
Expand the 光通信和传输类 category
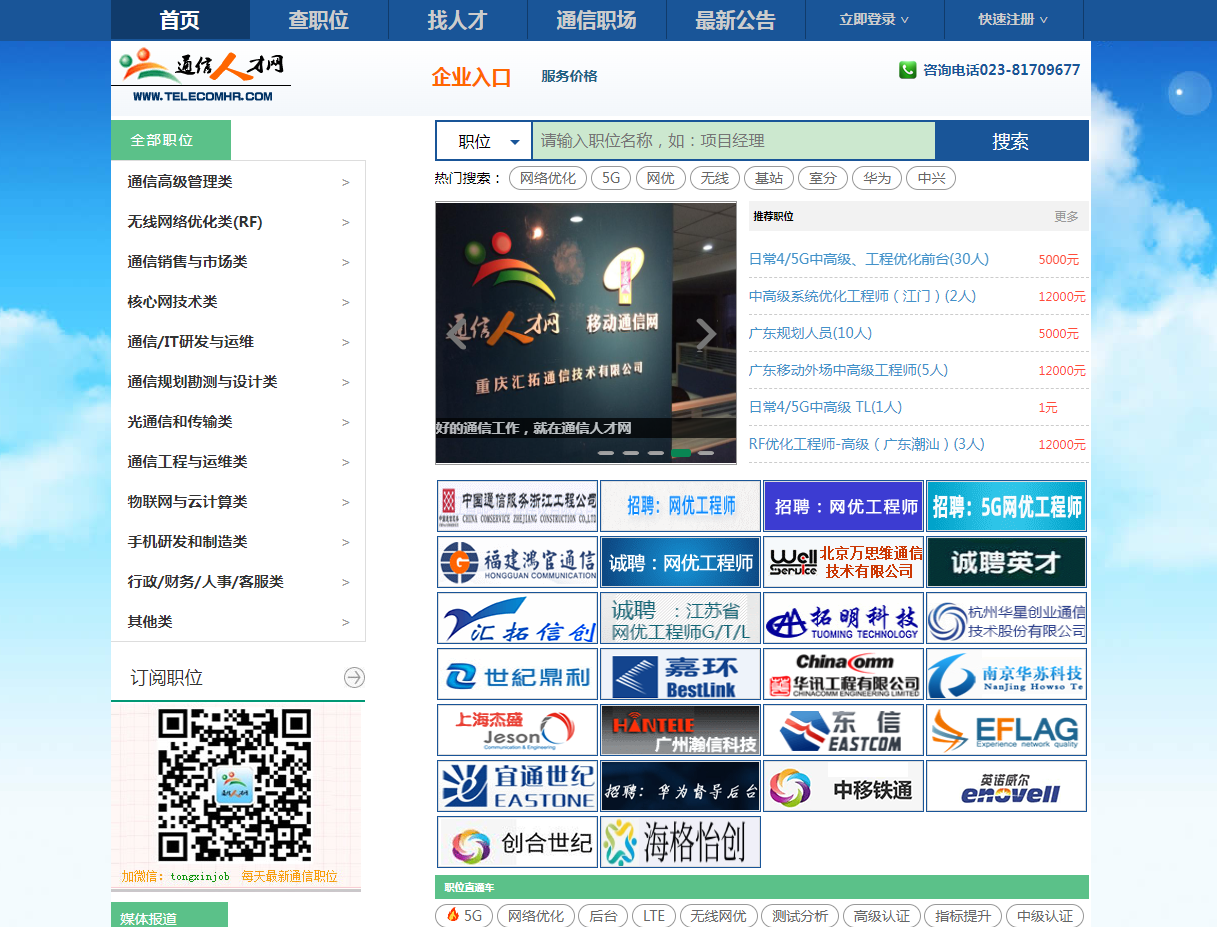point(238,421)
